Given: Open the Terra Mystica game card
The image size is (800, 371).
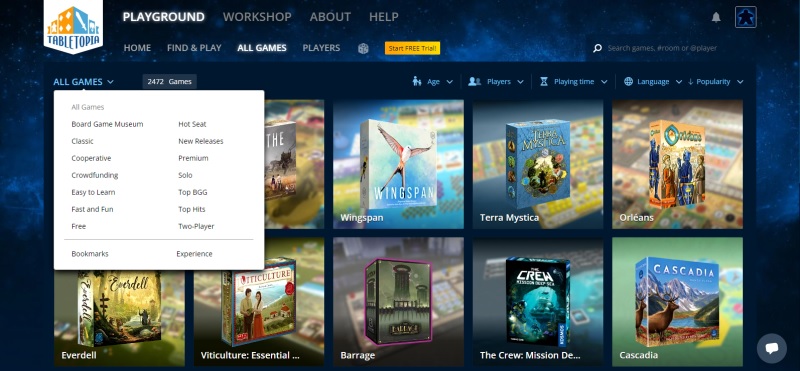Looking at the screenshot, I should point(538,164).
